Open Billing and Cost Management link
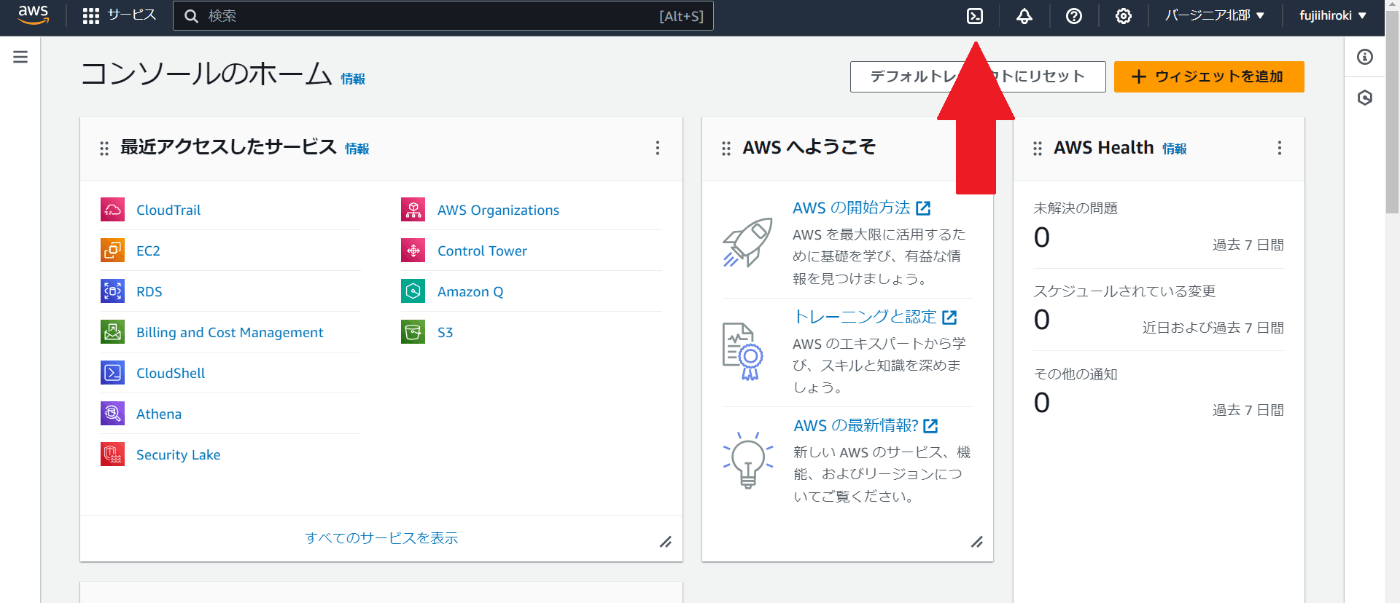The width and height of the screenshot is (1400, 603). pyautogui.click(x=230, y=332)
